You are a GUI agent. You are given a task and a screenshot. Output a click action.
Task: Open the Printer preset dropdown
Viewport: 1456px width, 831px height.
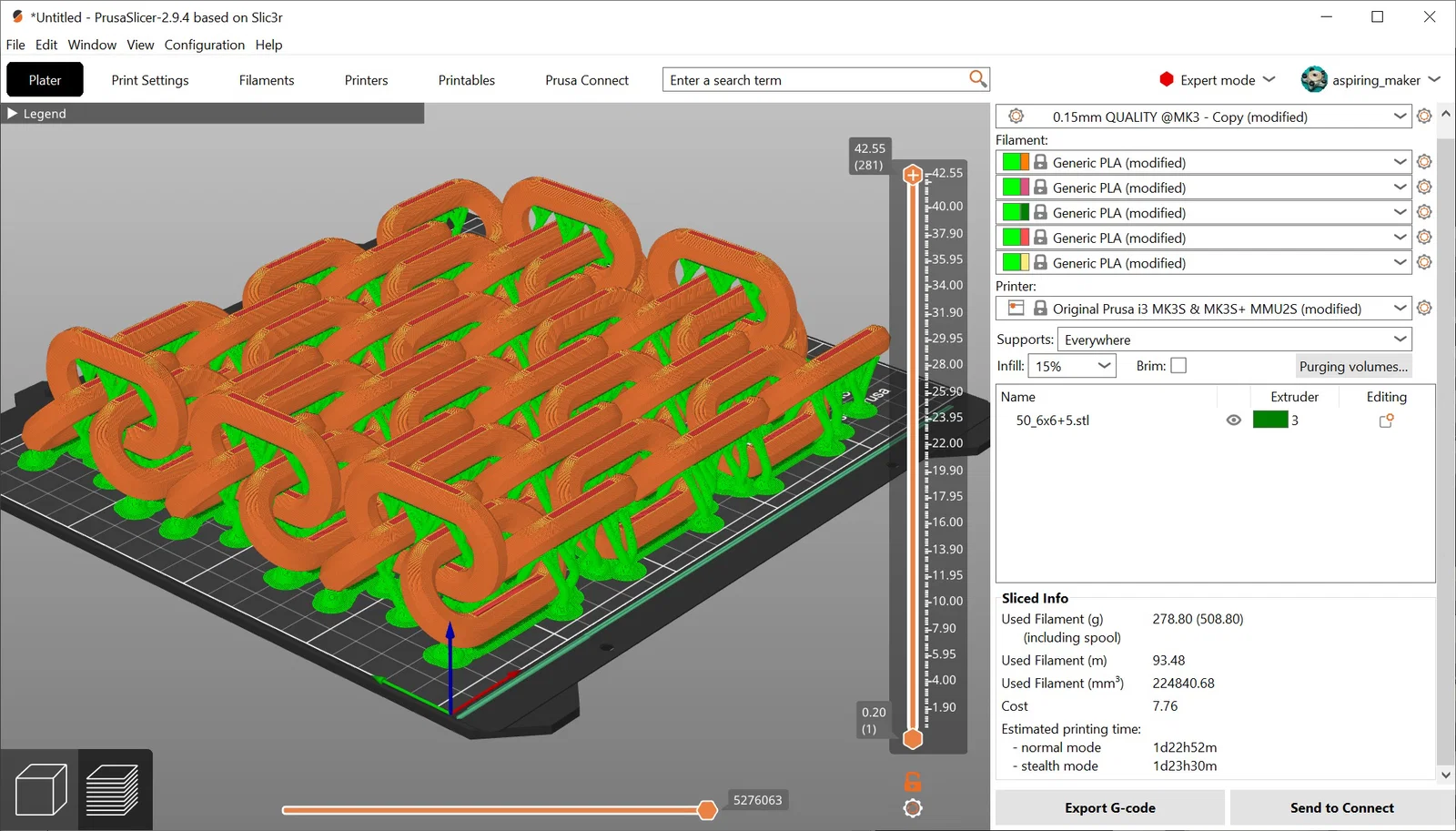coord(1400,308)
